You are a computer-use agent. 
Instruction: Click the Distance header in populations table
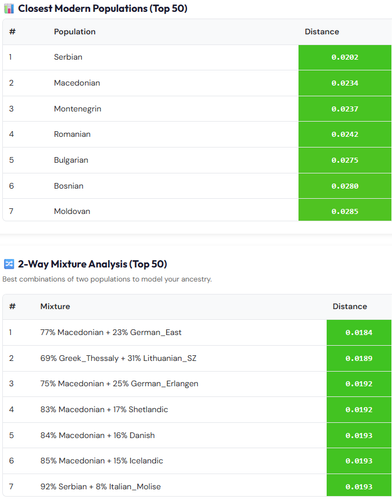click(322, 32)
